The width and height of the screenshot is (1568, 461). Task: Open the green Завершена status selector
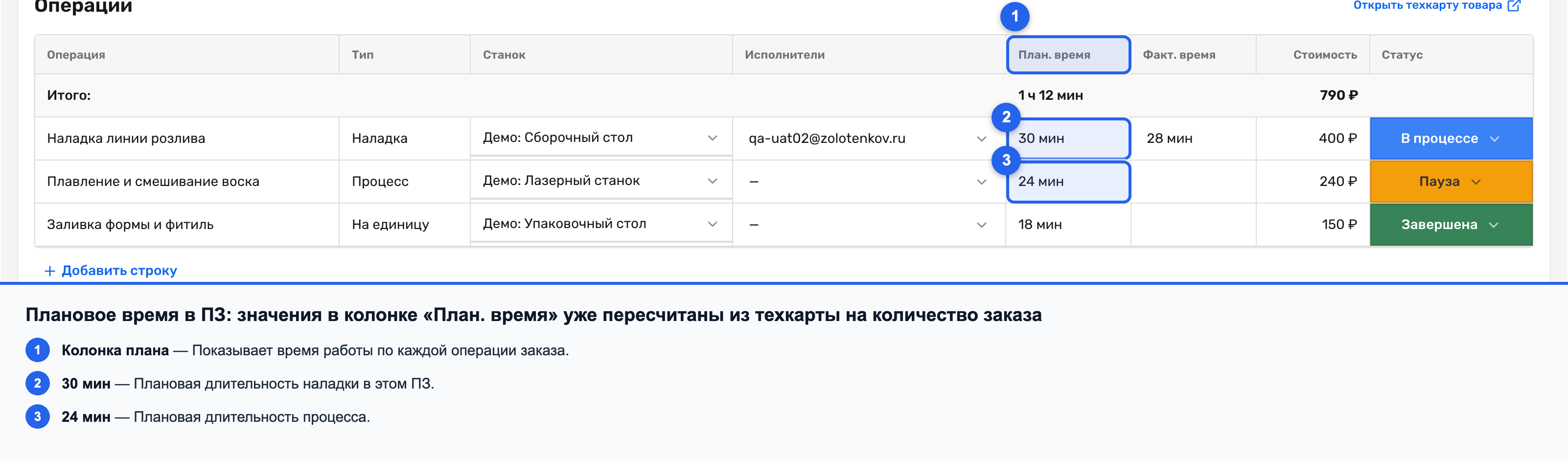(x=1451, y=225)
